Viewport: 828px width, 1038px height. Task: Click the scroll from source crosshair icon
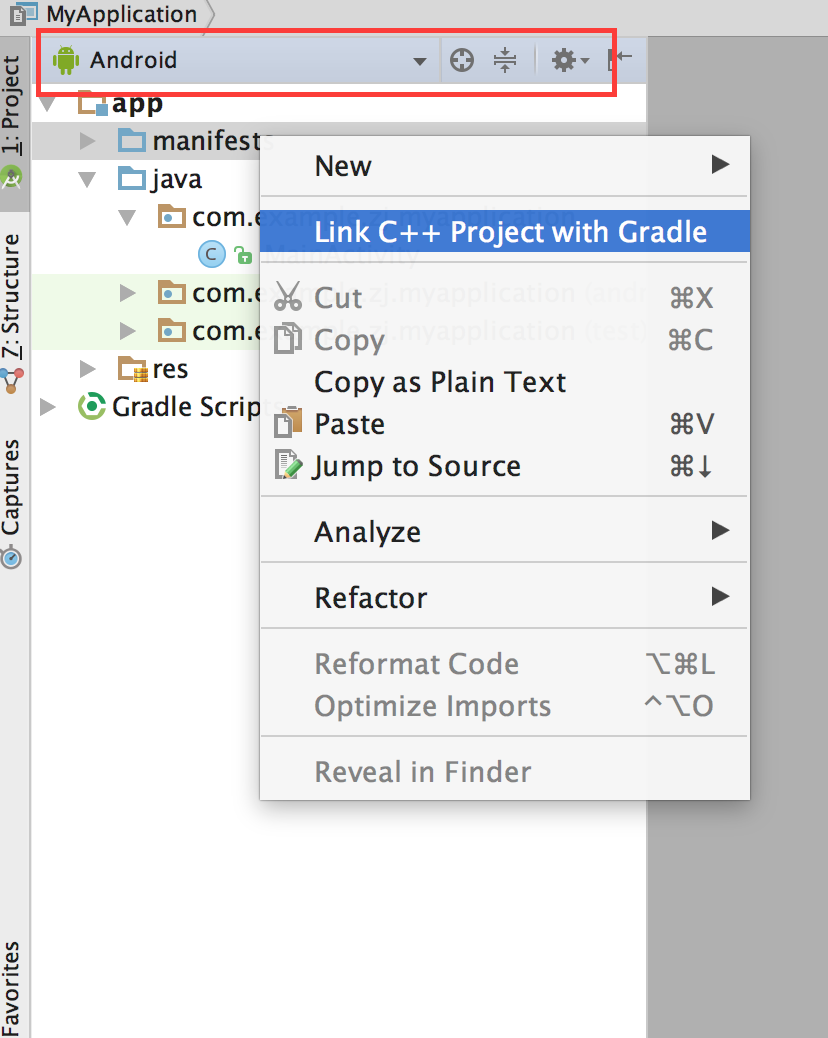click(x=461, y=60)
